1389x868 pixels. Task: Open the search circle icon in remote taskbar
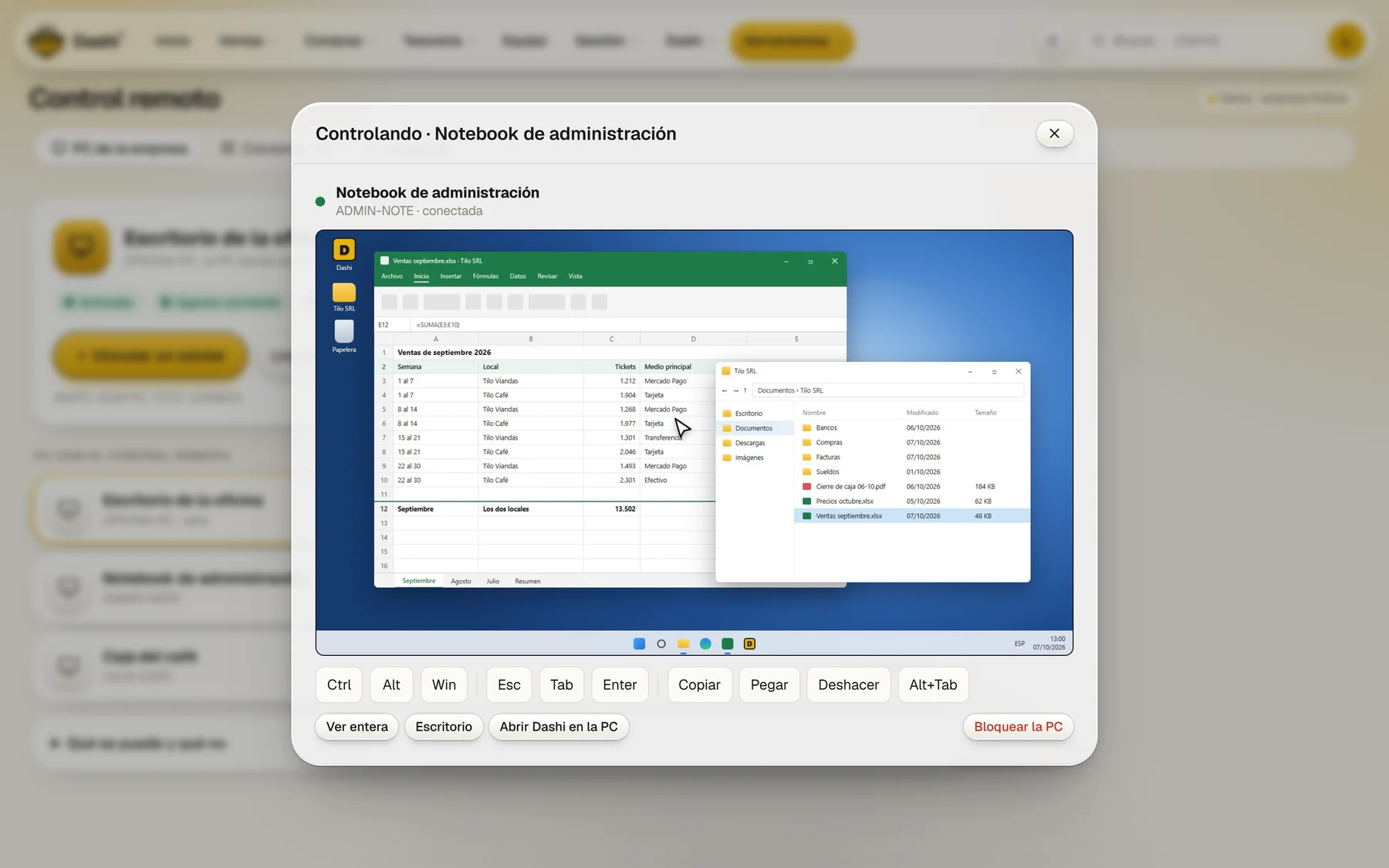point(661,643)
